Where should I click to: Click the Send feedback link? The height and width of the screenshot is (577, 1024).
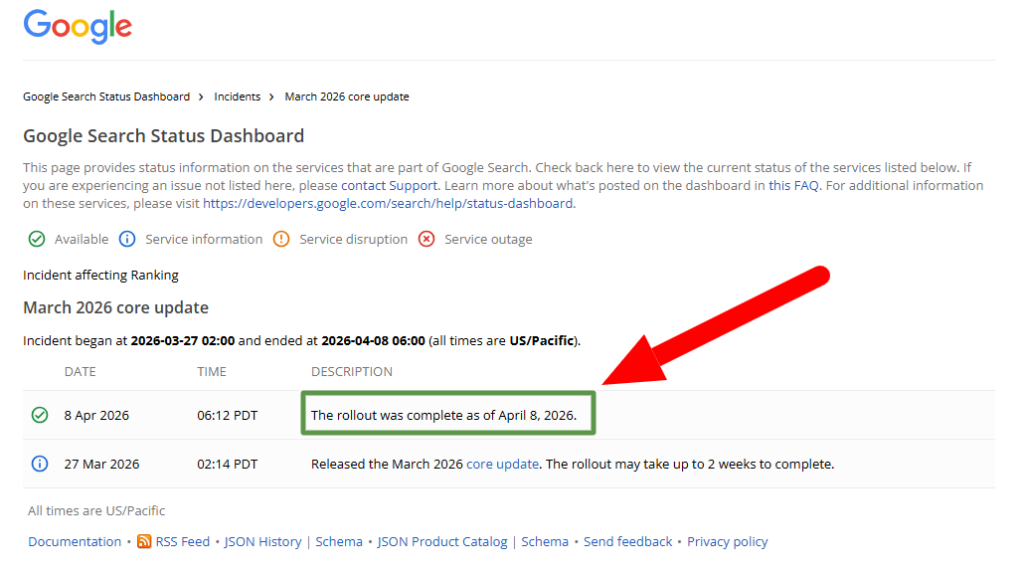(x=628, y=542)
